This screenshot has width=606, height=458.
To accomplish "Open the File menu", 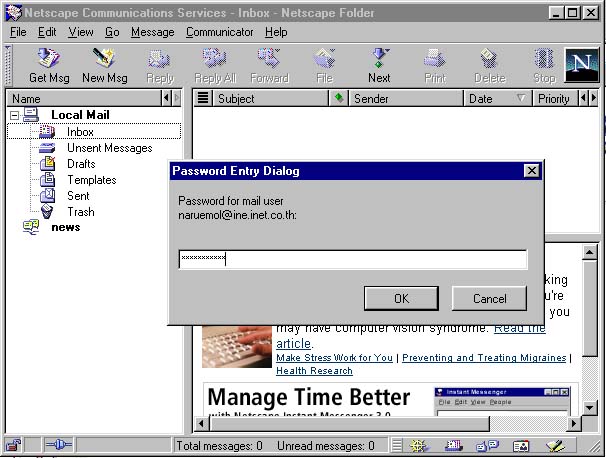I will [18, 32].
